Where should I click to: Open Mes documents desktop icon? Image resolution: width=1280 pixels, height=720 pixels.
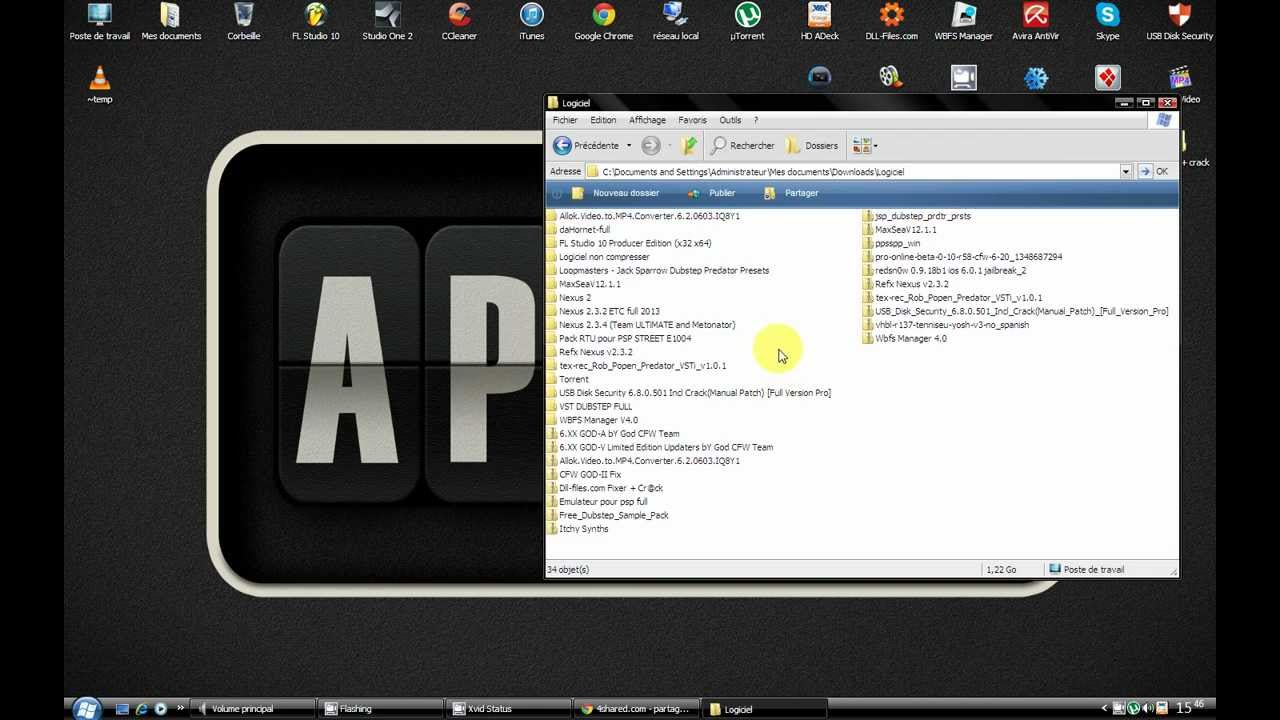point(171,22)
